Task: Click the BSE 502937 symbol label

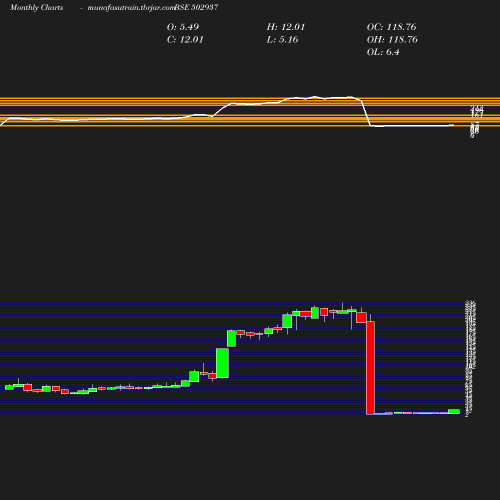Action: [x=196, y=7]
